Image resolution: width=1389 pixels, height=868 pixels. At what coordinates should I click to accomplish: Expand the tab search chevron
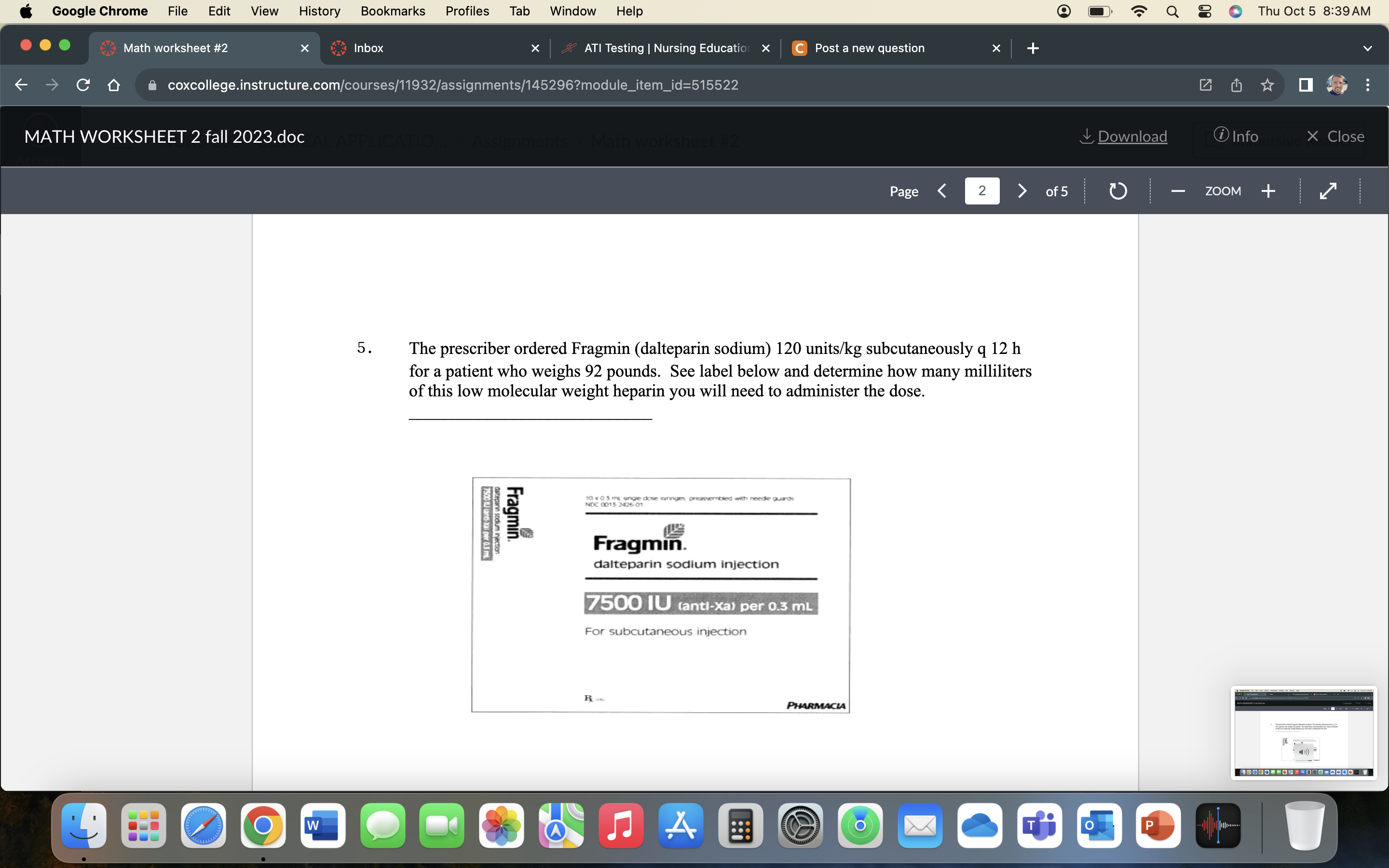pos(1367,48)
